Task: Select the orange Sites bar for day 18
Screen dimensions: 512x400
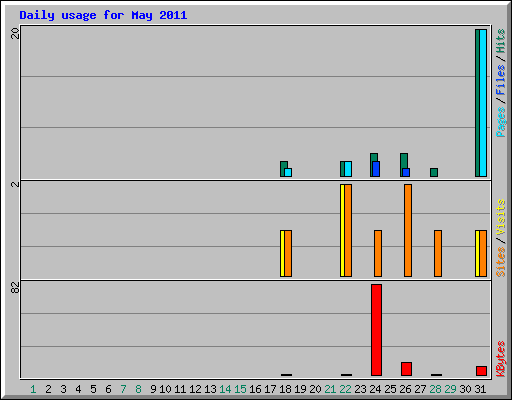Action: tap(288, 253)
